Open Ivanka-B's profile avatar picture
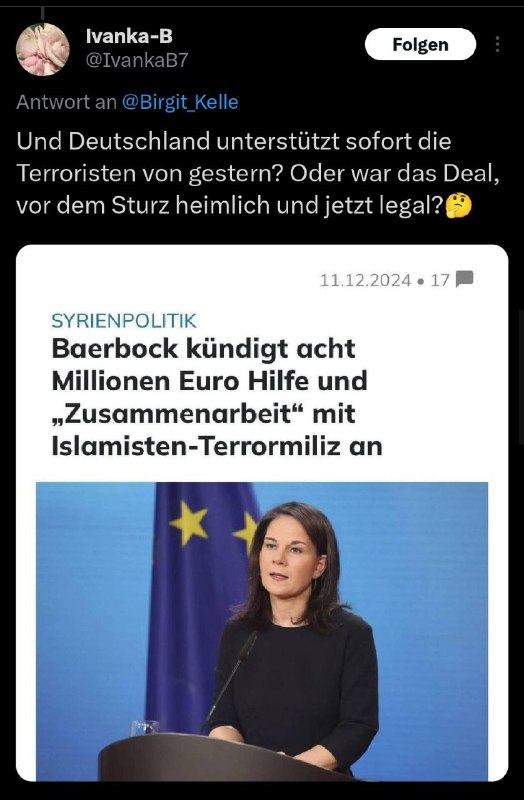The image size is (524, 800). coord(42,49)
